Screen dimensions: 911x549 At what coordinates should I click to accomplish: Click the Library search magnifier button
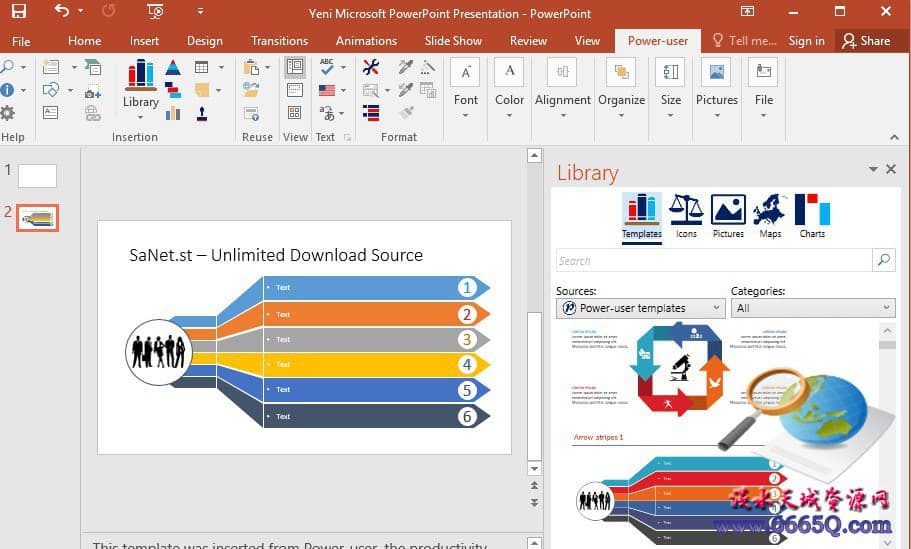tap(884, 260)
